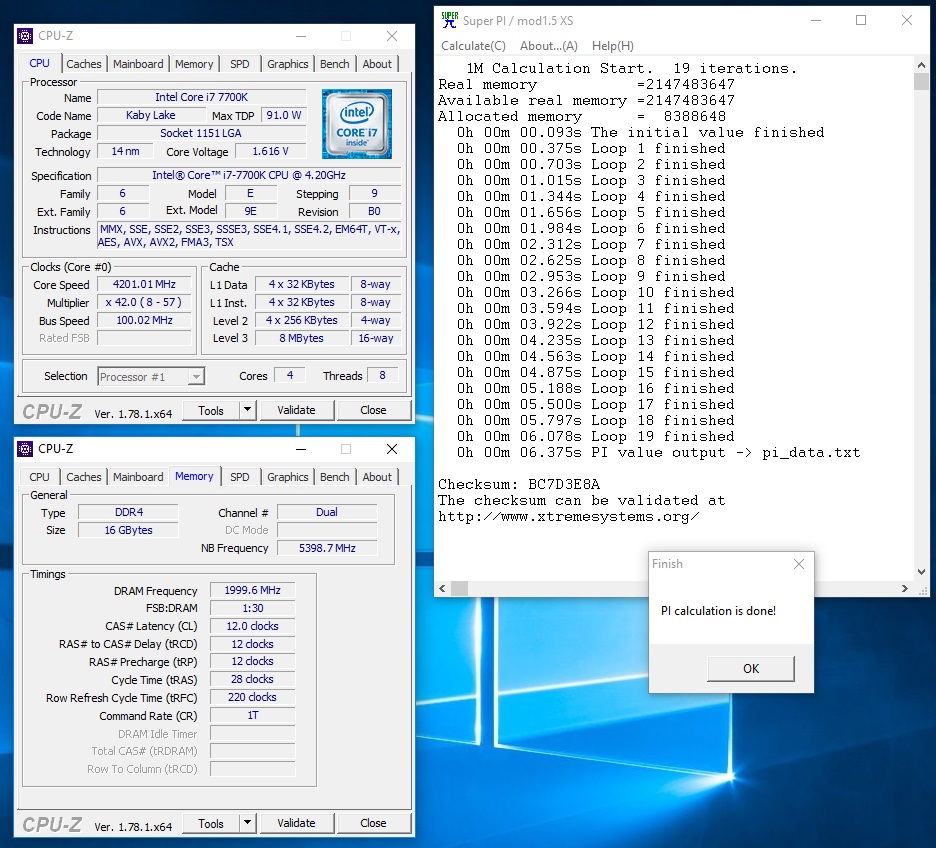Click the Loop 19 finished line
The width and height of the screenshot is (936, 848).
596,436
